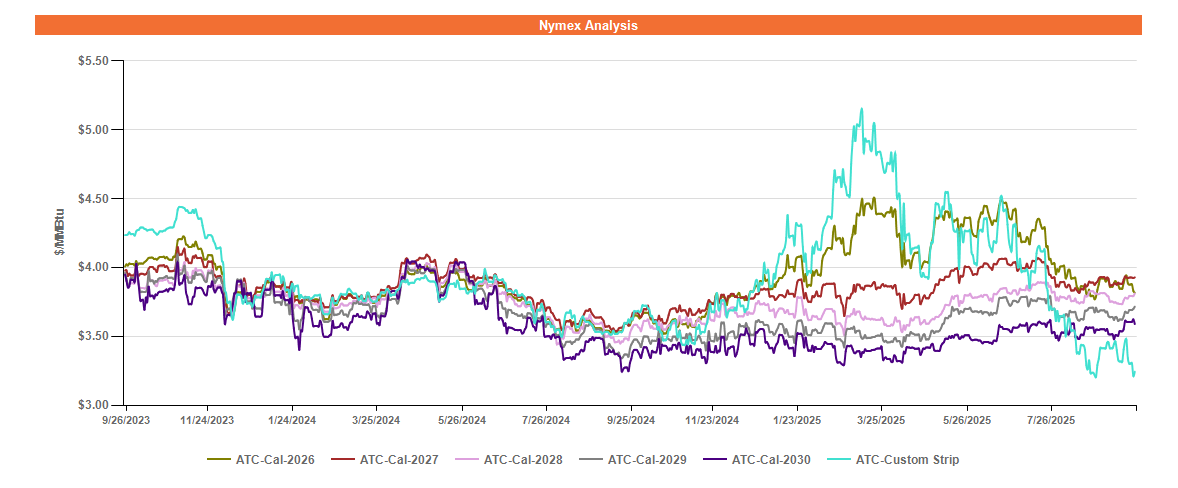The image size is (1178, 488).
Task: Click the Custom Strip peak above $5.00
Action: 862,110
